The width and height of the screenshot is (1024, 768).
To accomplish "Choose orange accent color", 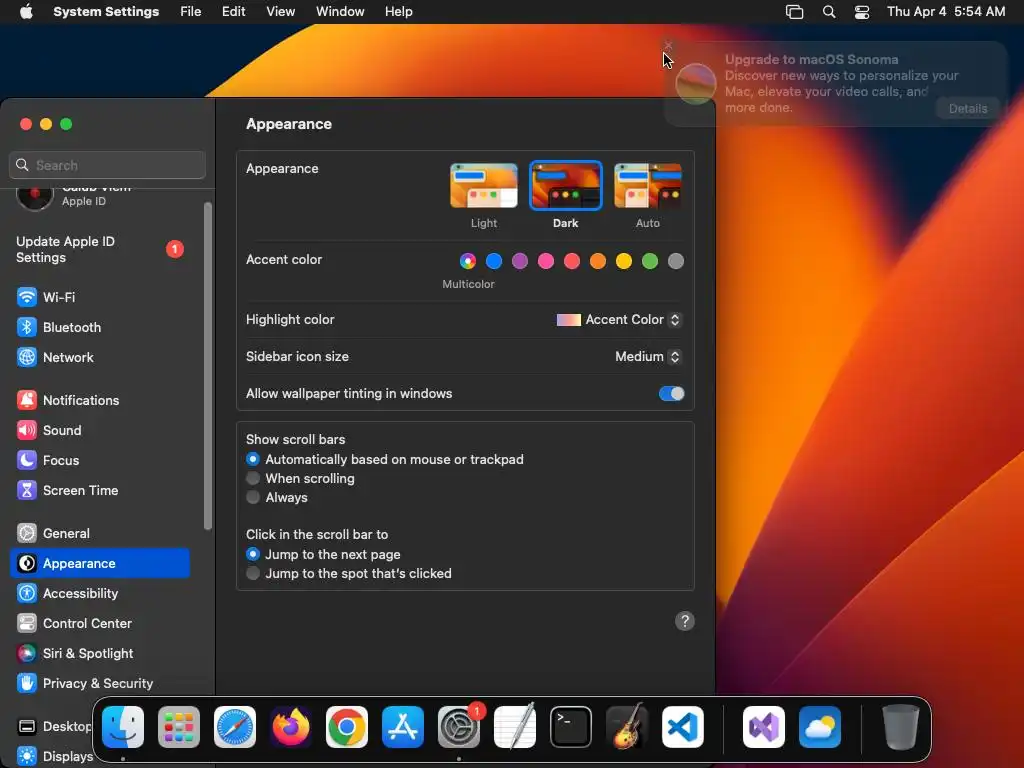I will [x=598, y=261].
